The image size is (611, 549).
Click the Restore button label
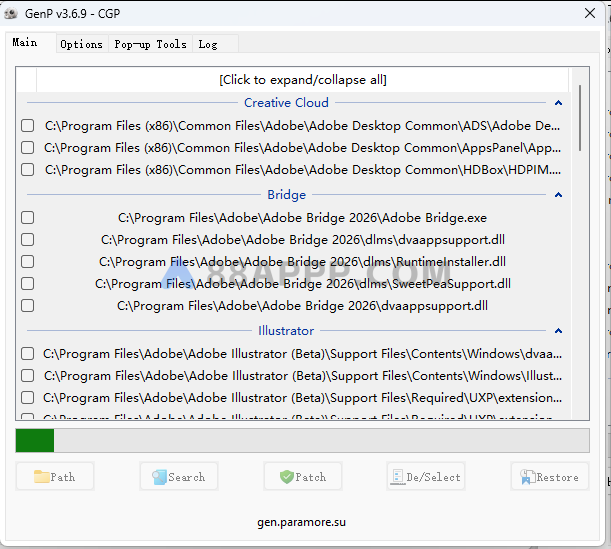(557, 477)
